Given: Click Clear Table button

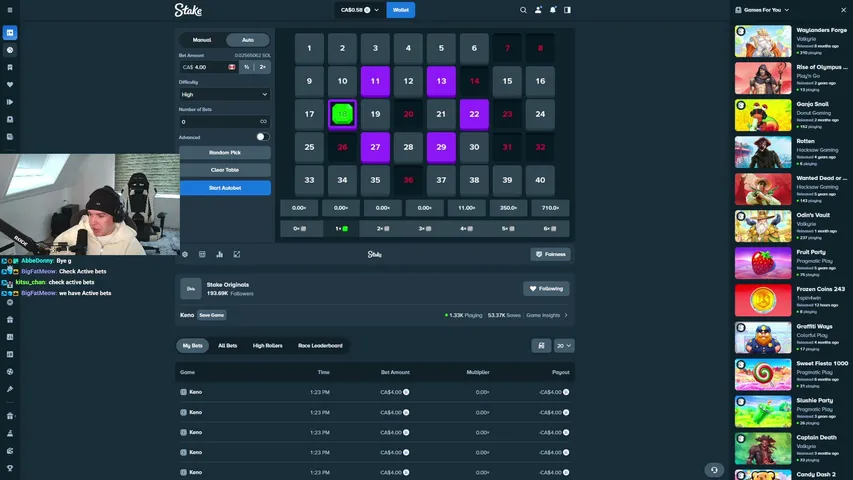Looking at the screenshot, I should click(225, 170).
